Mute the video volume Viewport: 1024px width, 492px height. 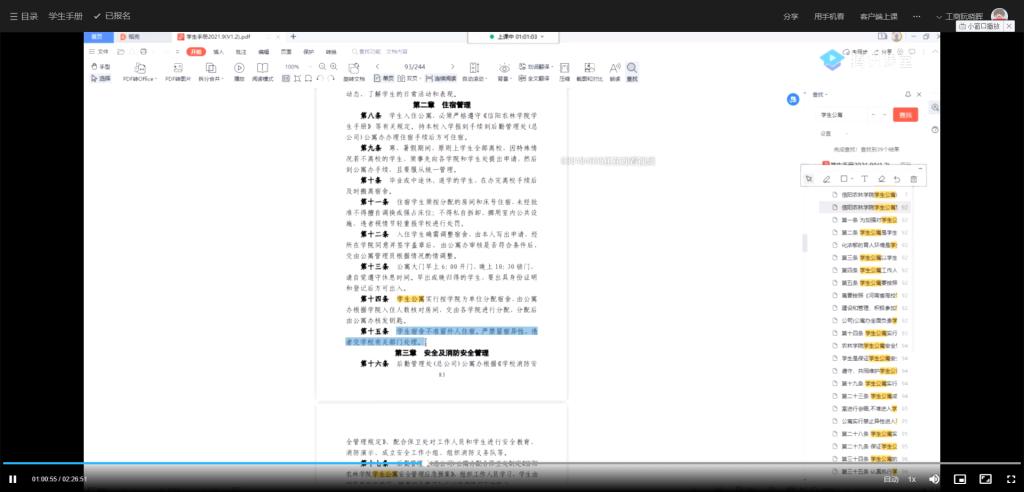[934, 479]
